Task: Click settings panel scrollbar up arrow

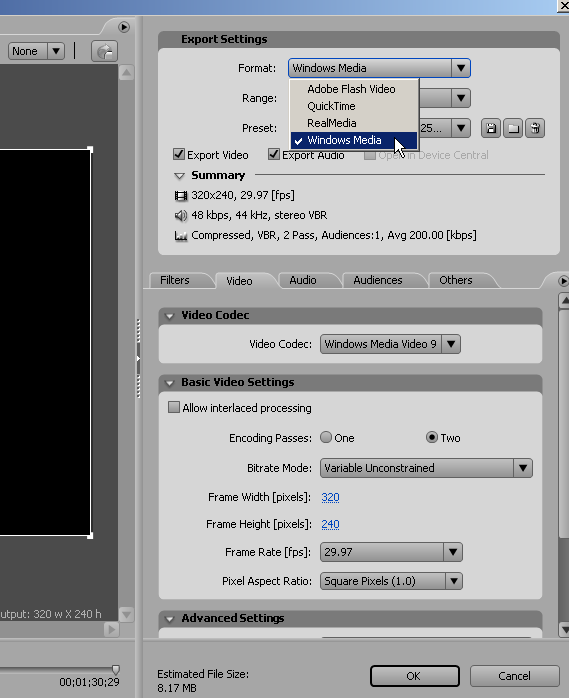Action: (564, 300)
